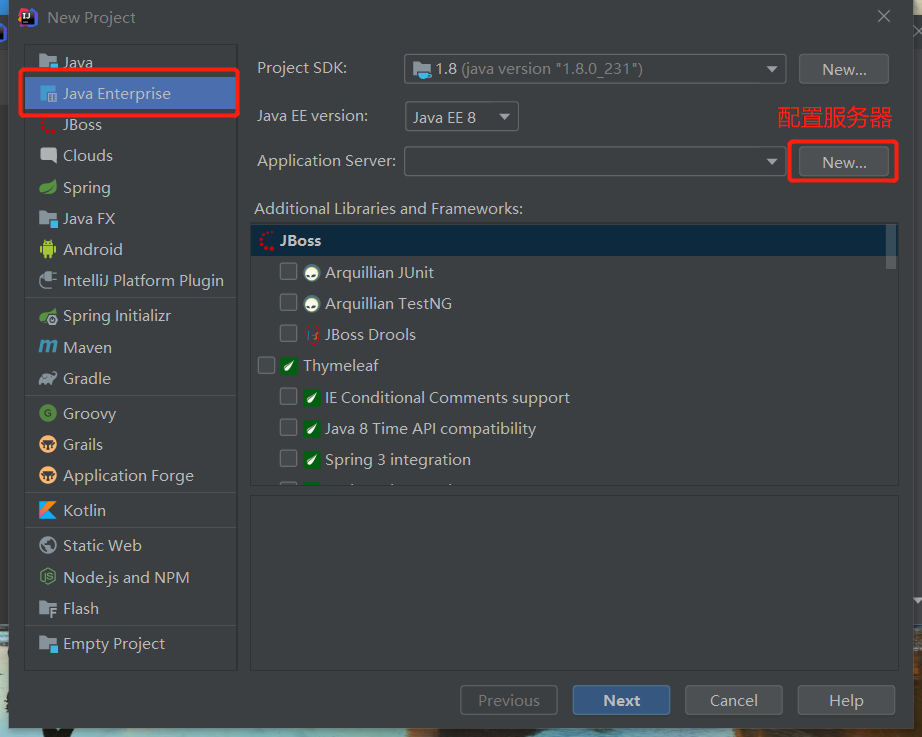This screenshot has width=922, height=737.
Task: Click the Gradle elephant icon
Action: click(x=48, y=378)
